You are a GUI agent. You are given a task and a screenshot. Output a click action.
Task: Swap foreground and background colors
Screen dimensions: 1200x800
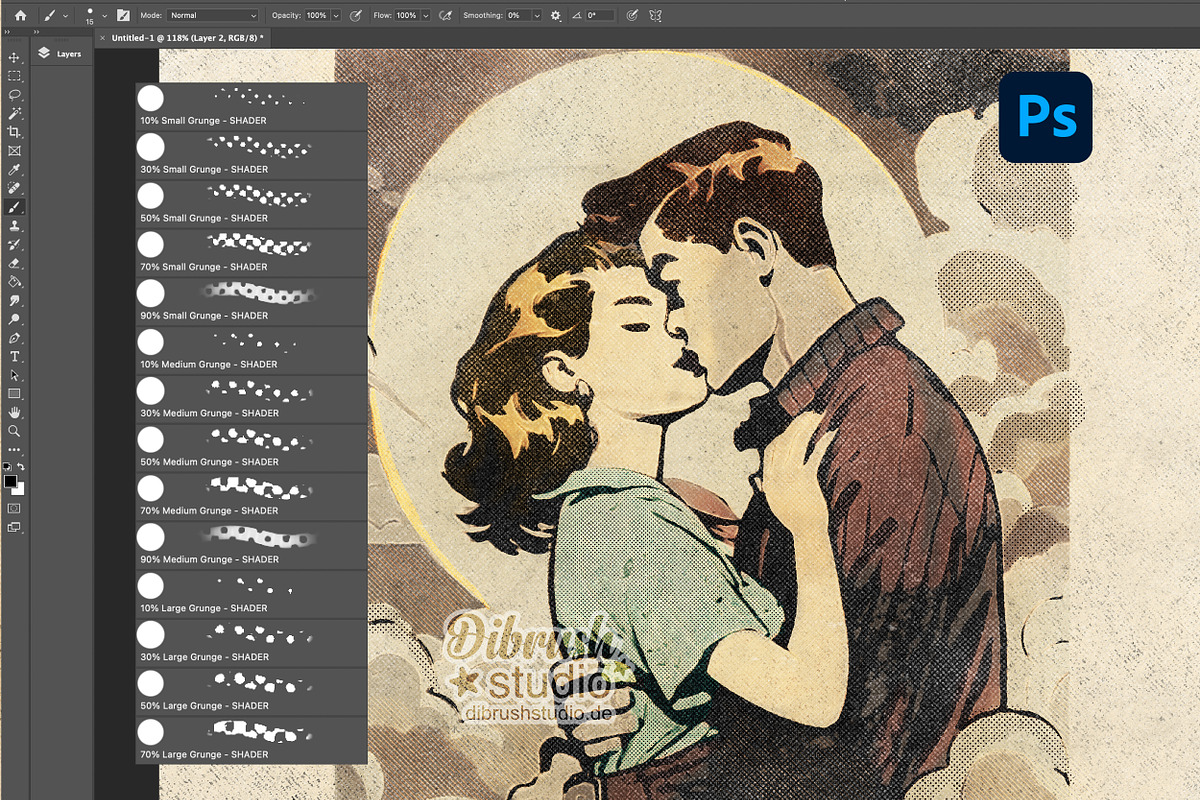[22, 466]
